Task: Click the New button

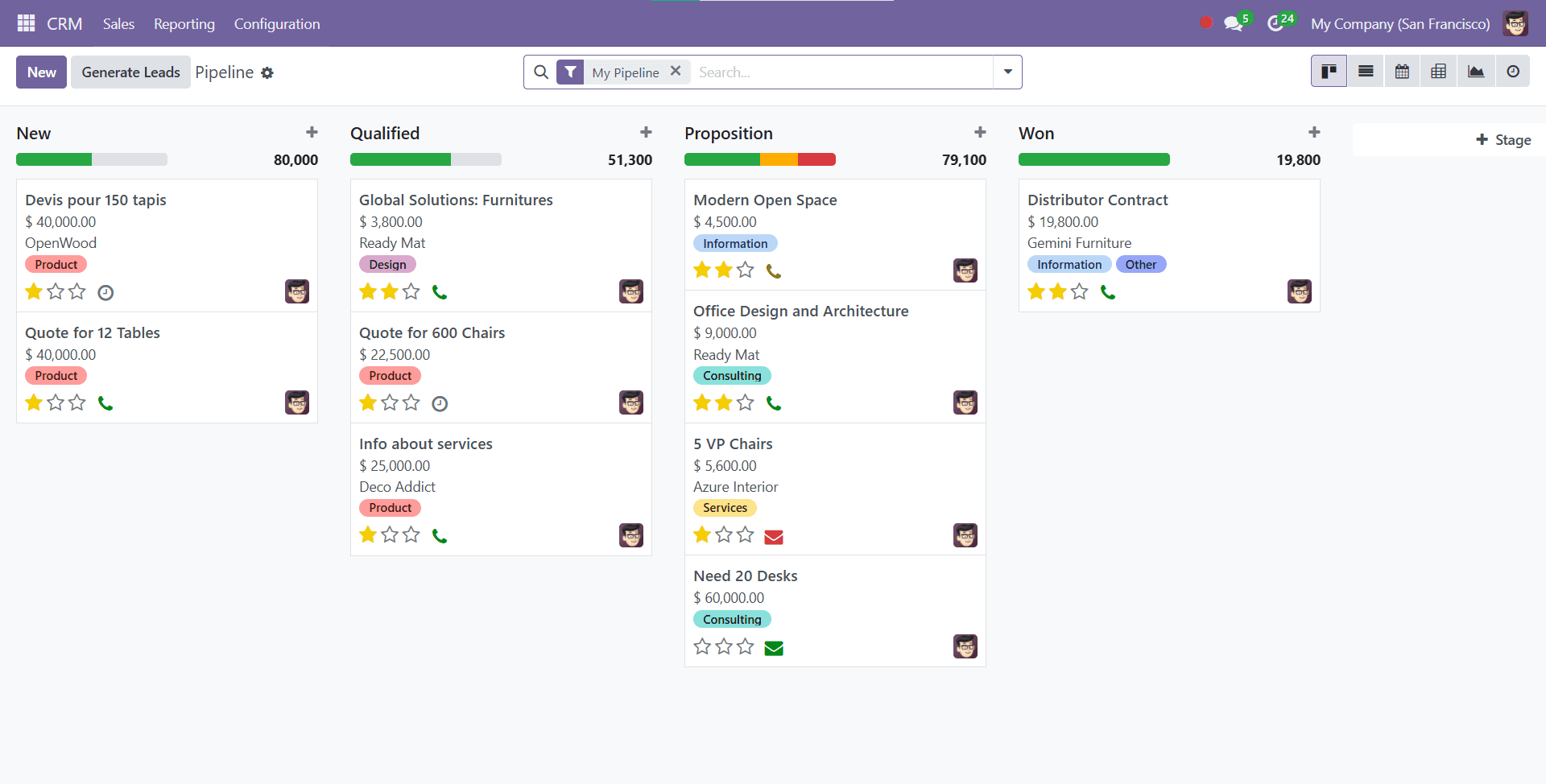Action: [x=41, y=72]
